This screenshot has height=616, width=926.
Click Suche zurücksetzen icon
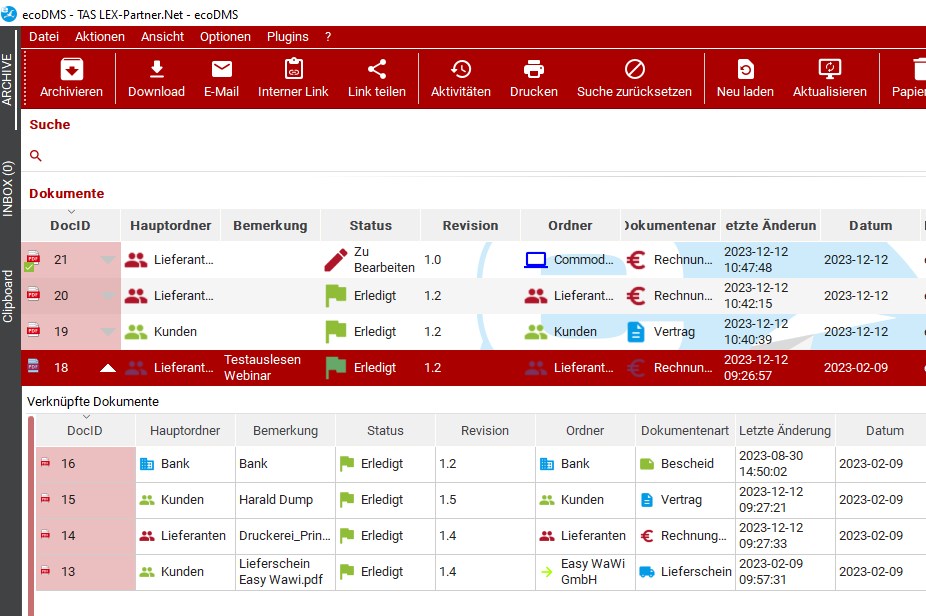click(x=634, y=69)
